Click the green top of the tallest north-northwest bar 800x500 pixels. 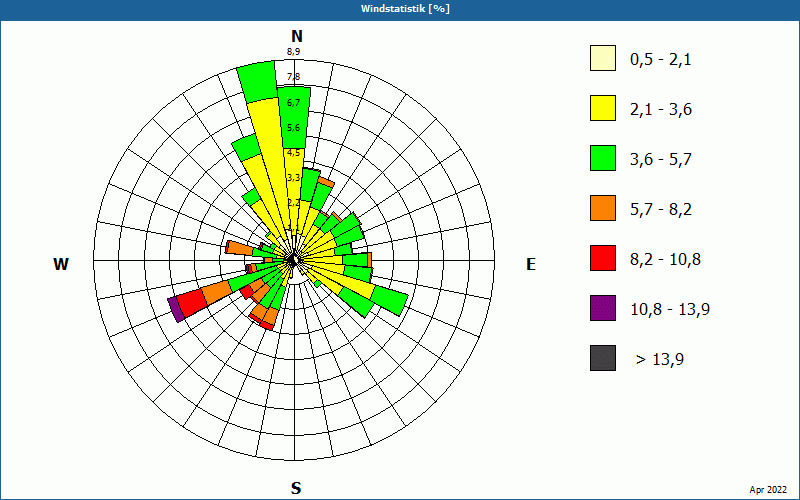pyautogui.click(x=259, y=82)
